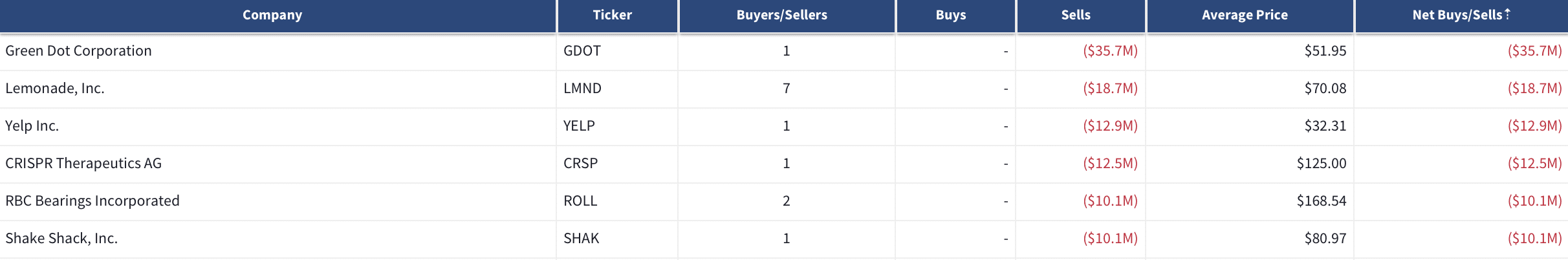
Task: Open Lemonade, Inc. company entry
Action: pos(55,89)
